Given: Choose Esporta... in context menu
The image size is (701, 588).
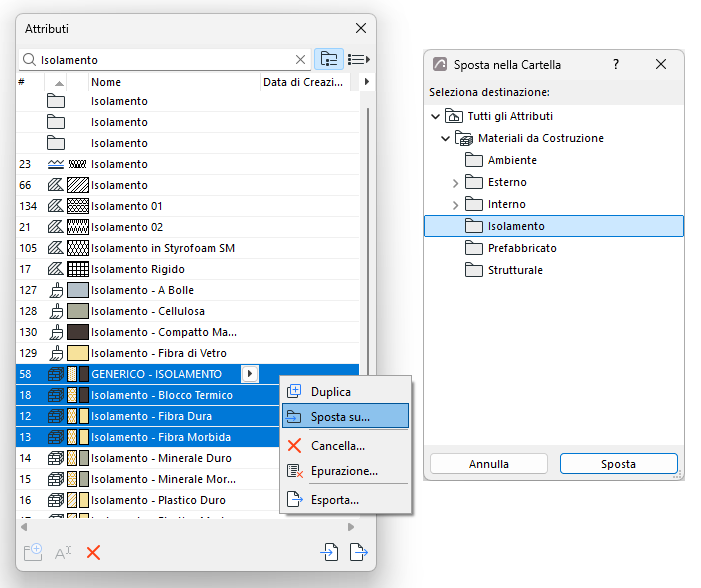Looking at the screenshot, I should pyautogui.click(x=345, y=499).
